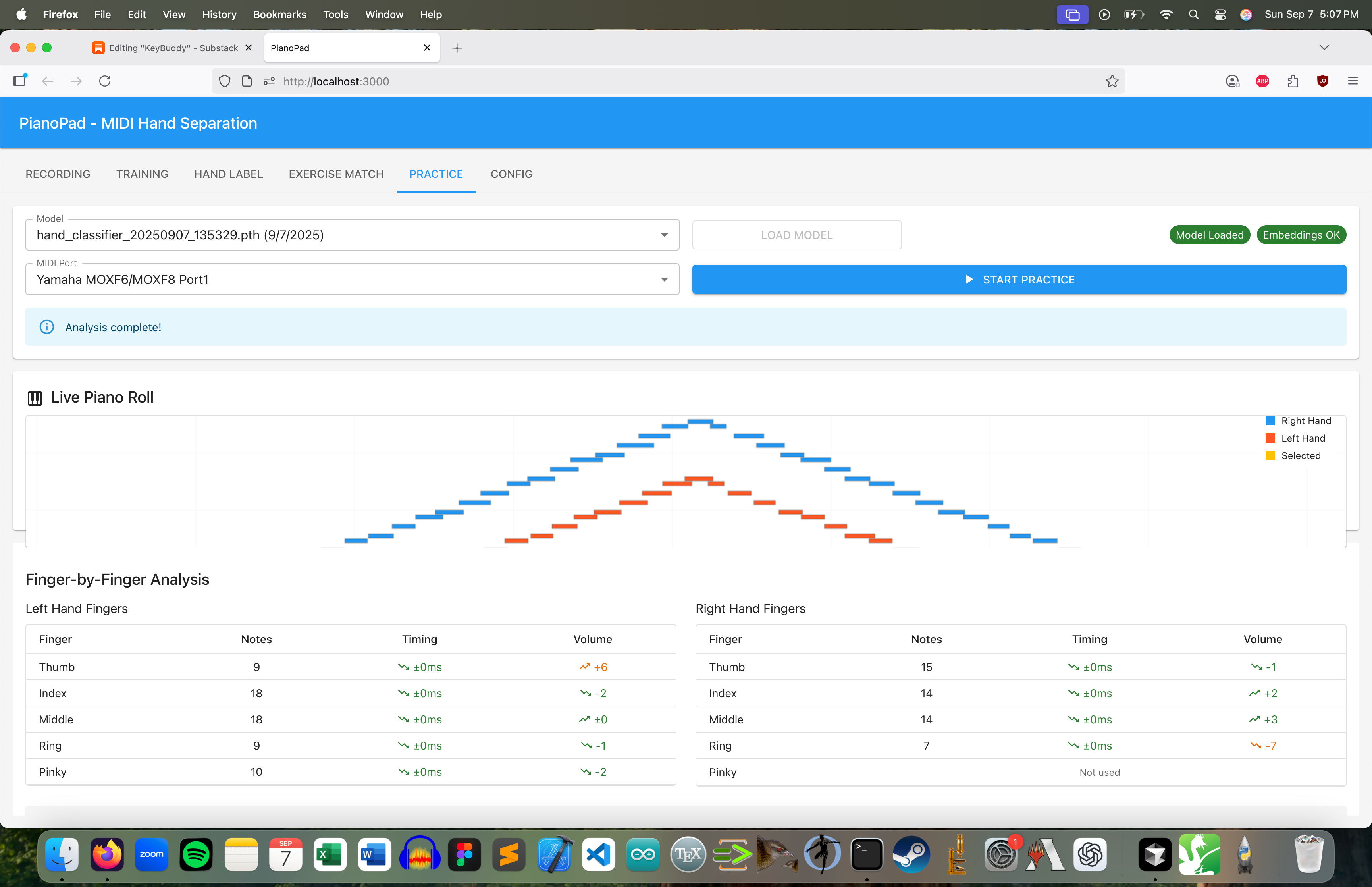This screenshot has height=887, width=1372.
Task: Open the uBlock Origin extension icon
Action: pyautogui.click(x=1322, y=81)
